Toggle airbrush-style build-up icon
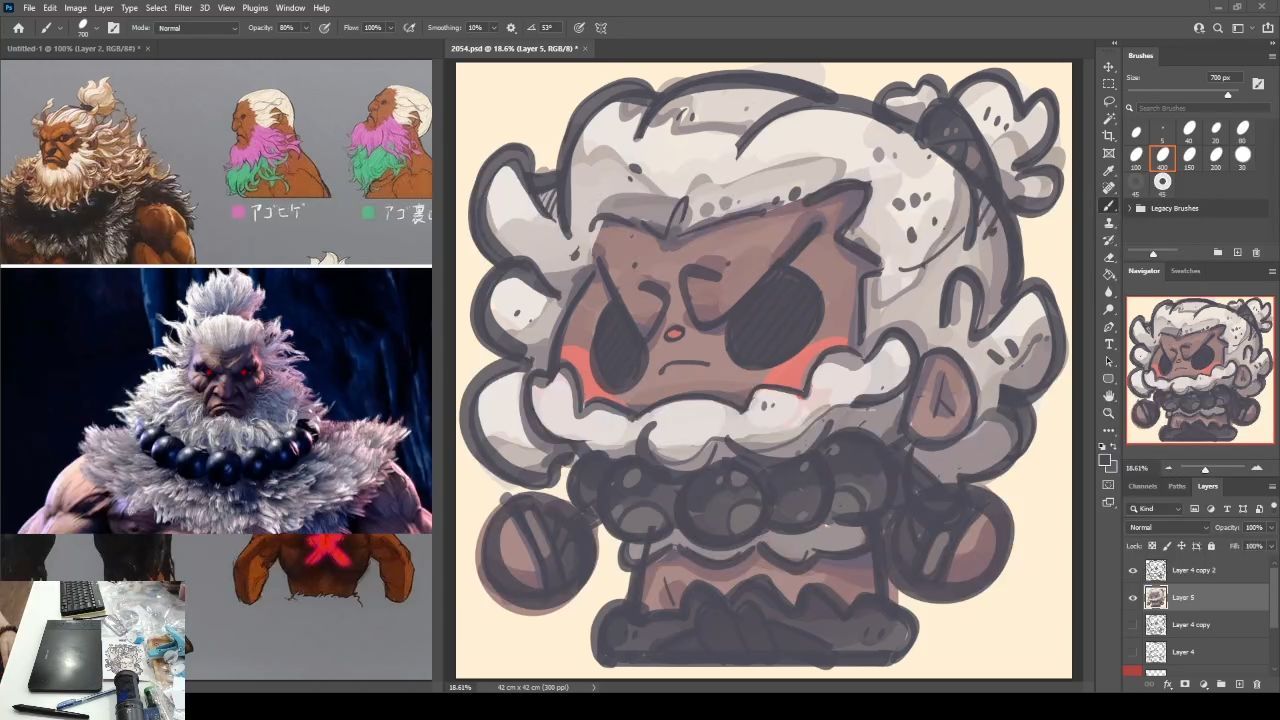 click(409, 28)
